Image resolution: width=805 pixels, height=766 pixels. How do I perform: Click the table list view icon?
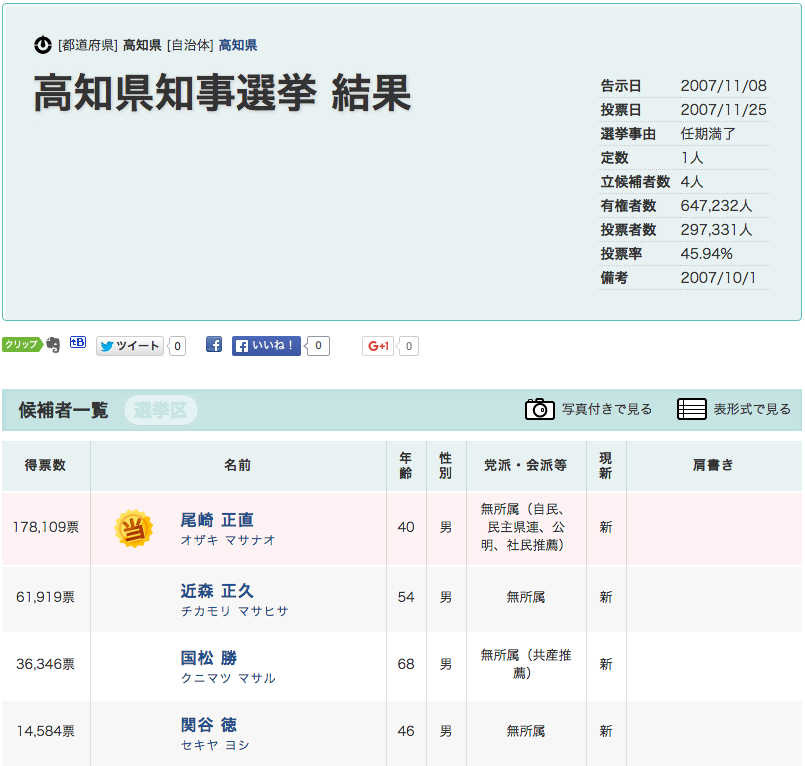[x=692, y=409]
